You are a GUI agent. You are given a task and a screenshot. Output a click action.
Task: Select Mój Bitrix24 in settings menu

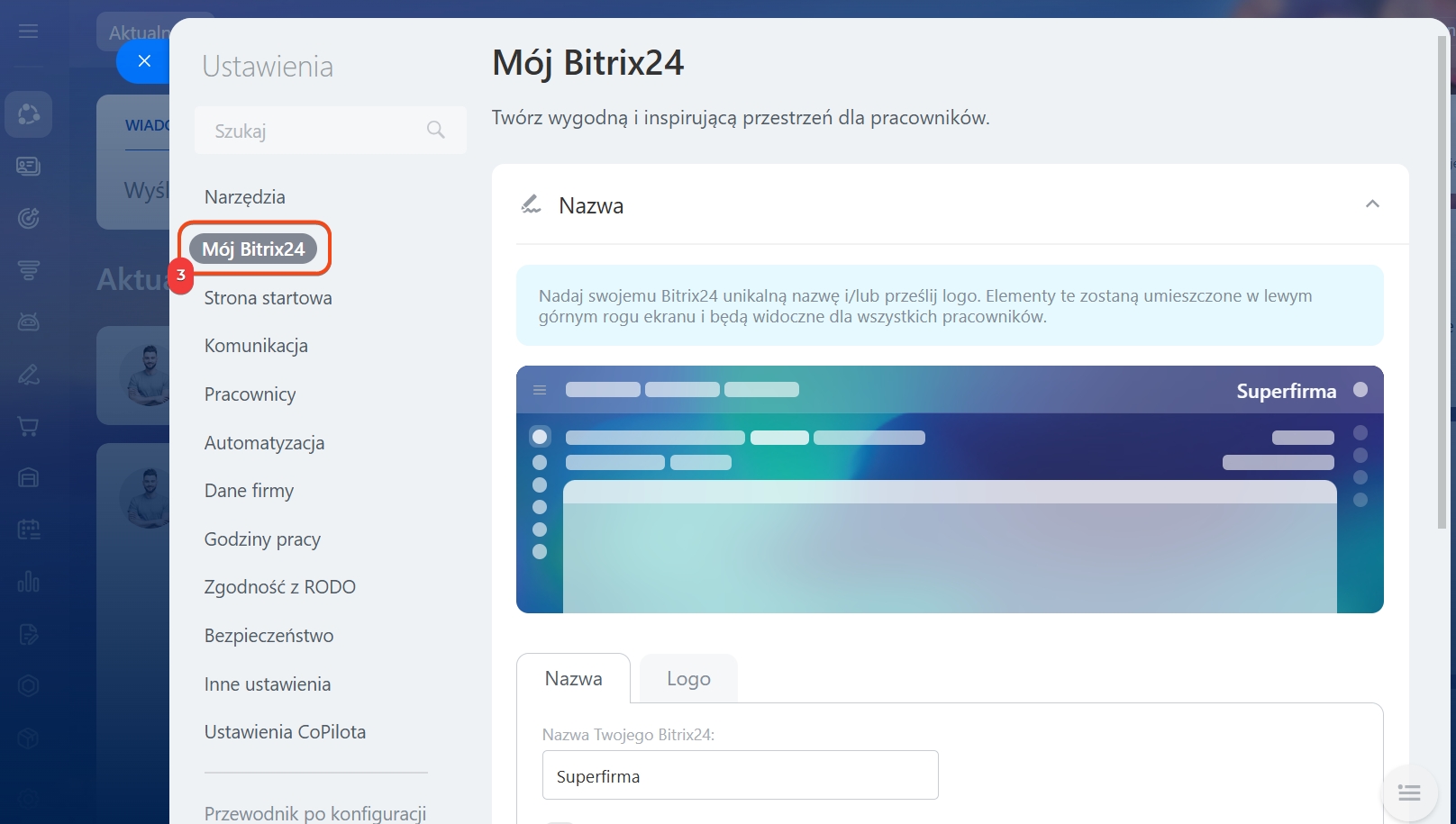pyautogui.click(x=253, y=249)
